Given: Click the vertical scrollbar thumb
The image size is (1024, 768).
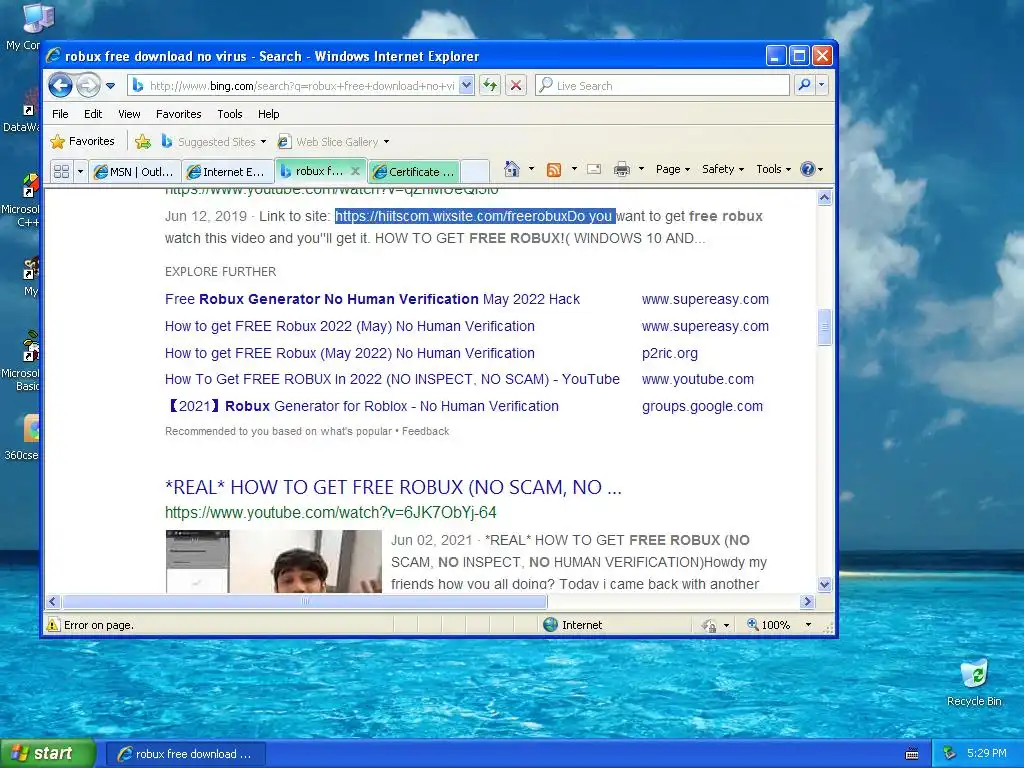Looking at the screenshot, I should (x=824, y=327).
